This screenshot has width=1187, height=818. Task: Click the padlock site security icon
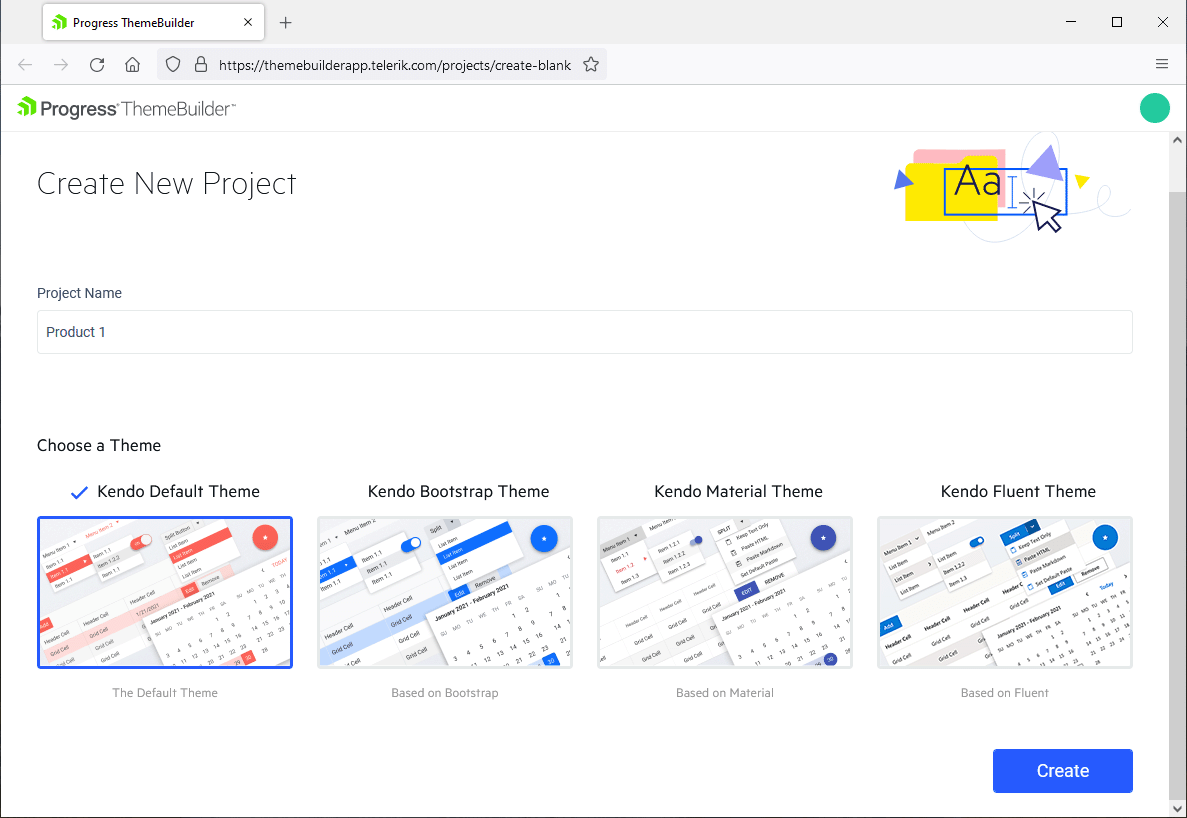click(201, 63)
